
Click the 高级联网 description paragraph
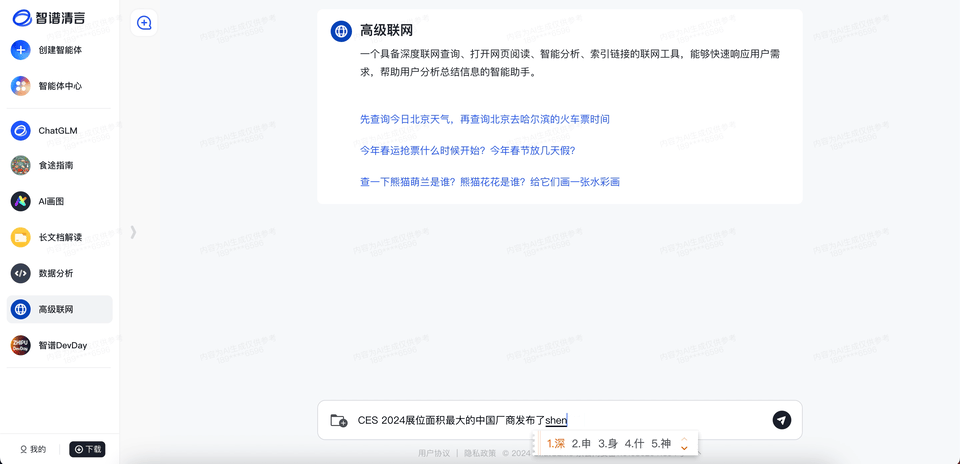point(569,63)
